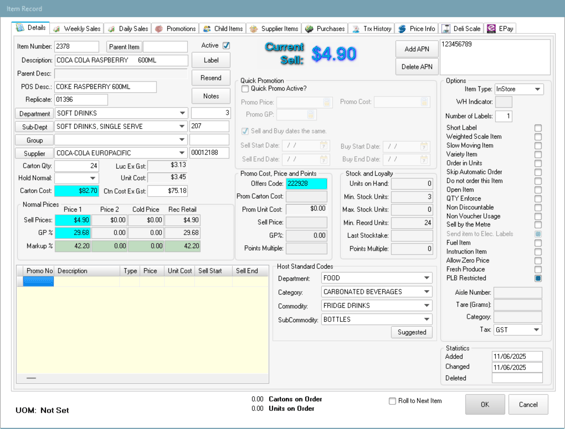Open Buy Start Date calendar icon
The image size is (565, 429).
coord(424,147)
